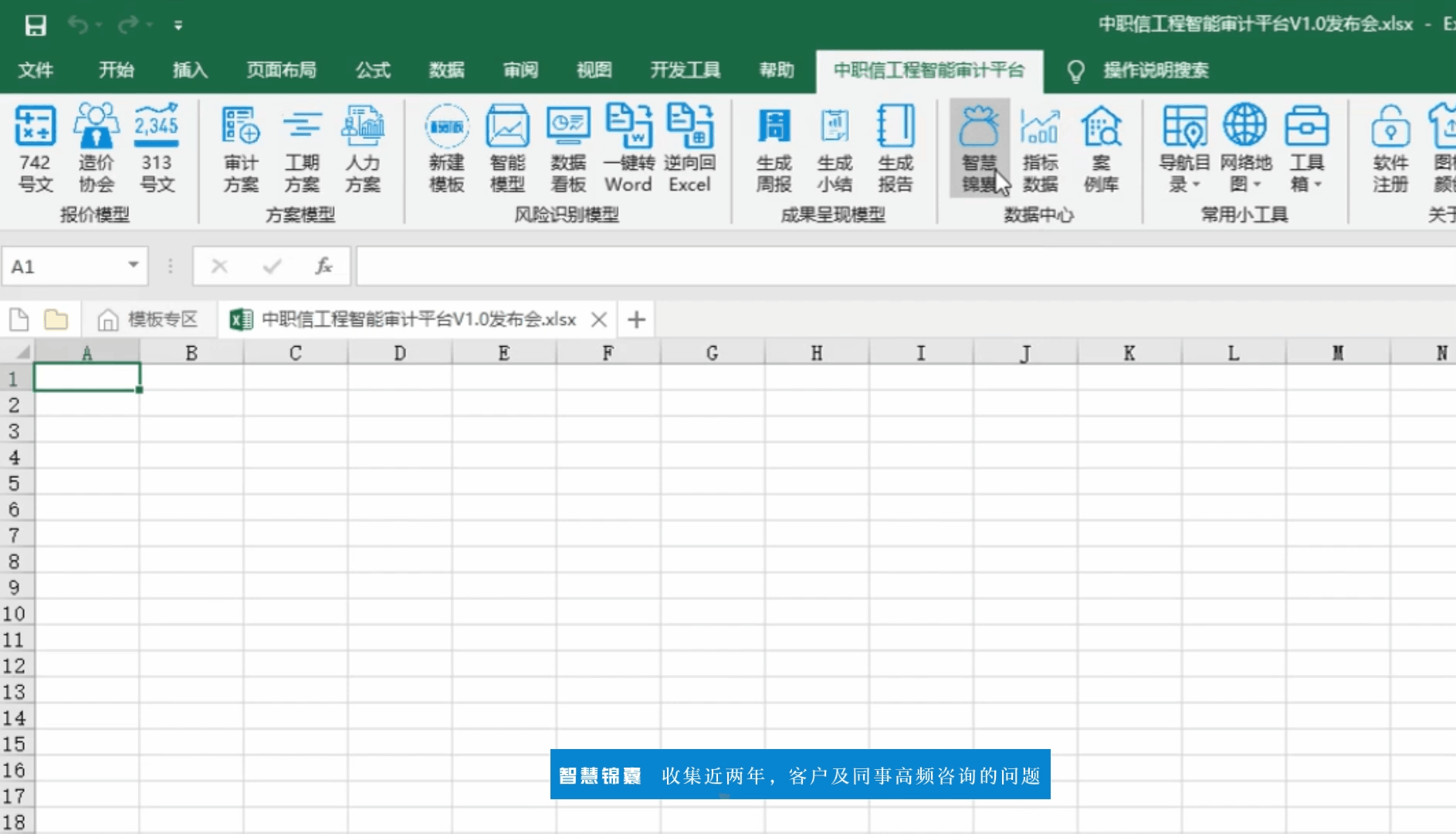The width and height of the screenshot is (1456, 834).
Task: Open the 文件 menu tab
Action: [x=36, y=70]
